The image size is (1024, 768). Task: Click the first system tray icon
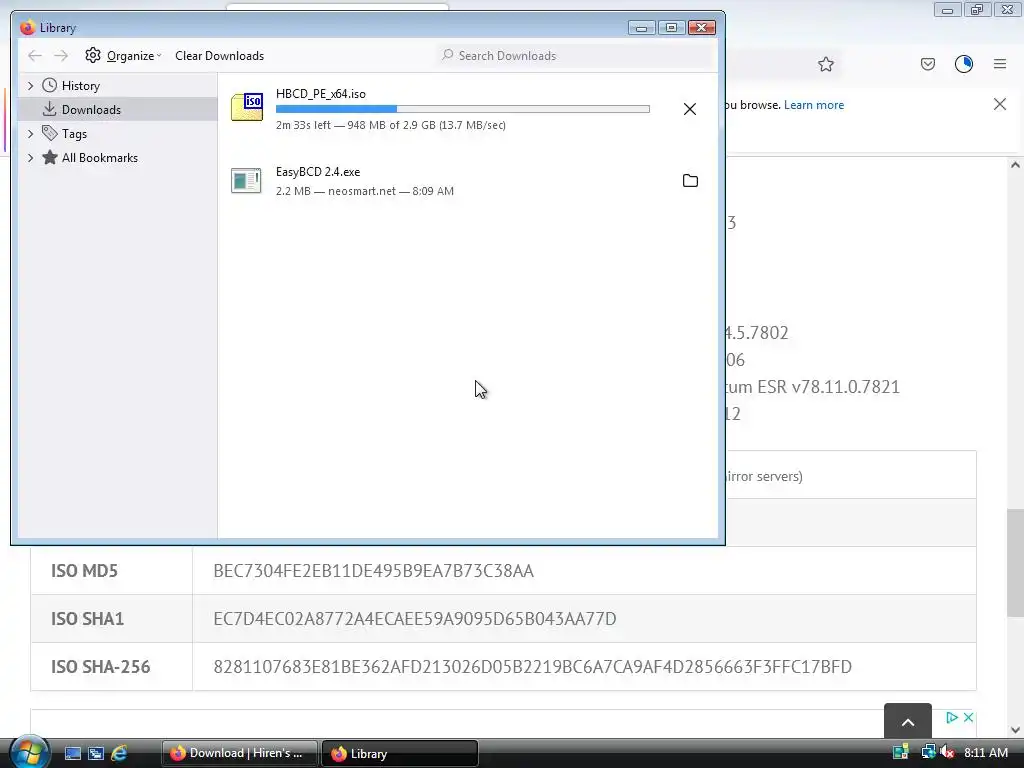[901, 752]
